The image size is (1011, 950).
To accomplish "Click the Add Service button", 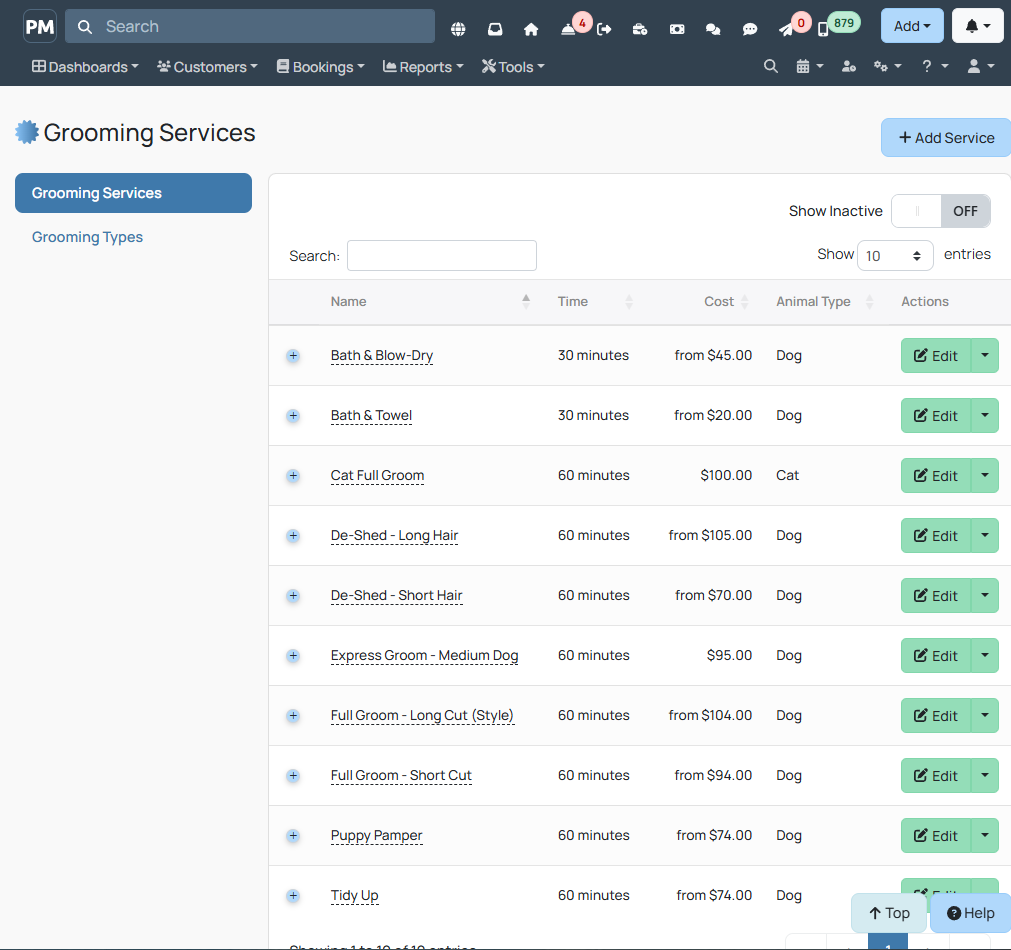I will tap(946, 137).
